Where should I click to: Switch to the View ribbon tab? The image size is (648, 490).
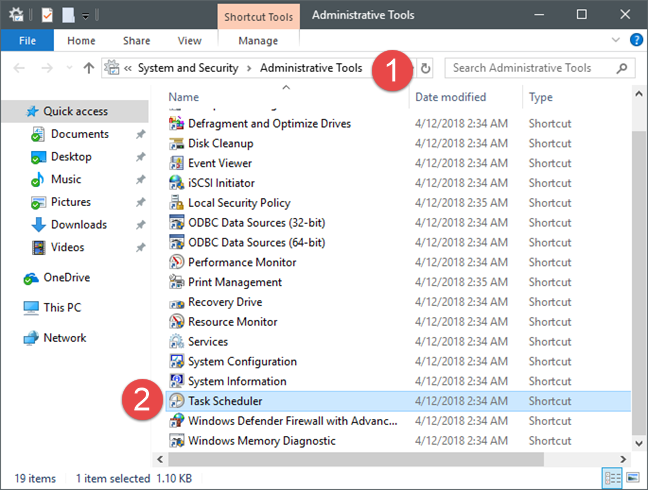[x=190, y=40]
